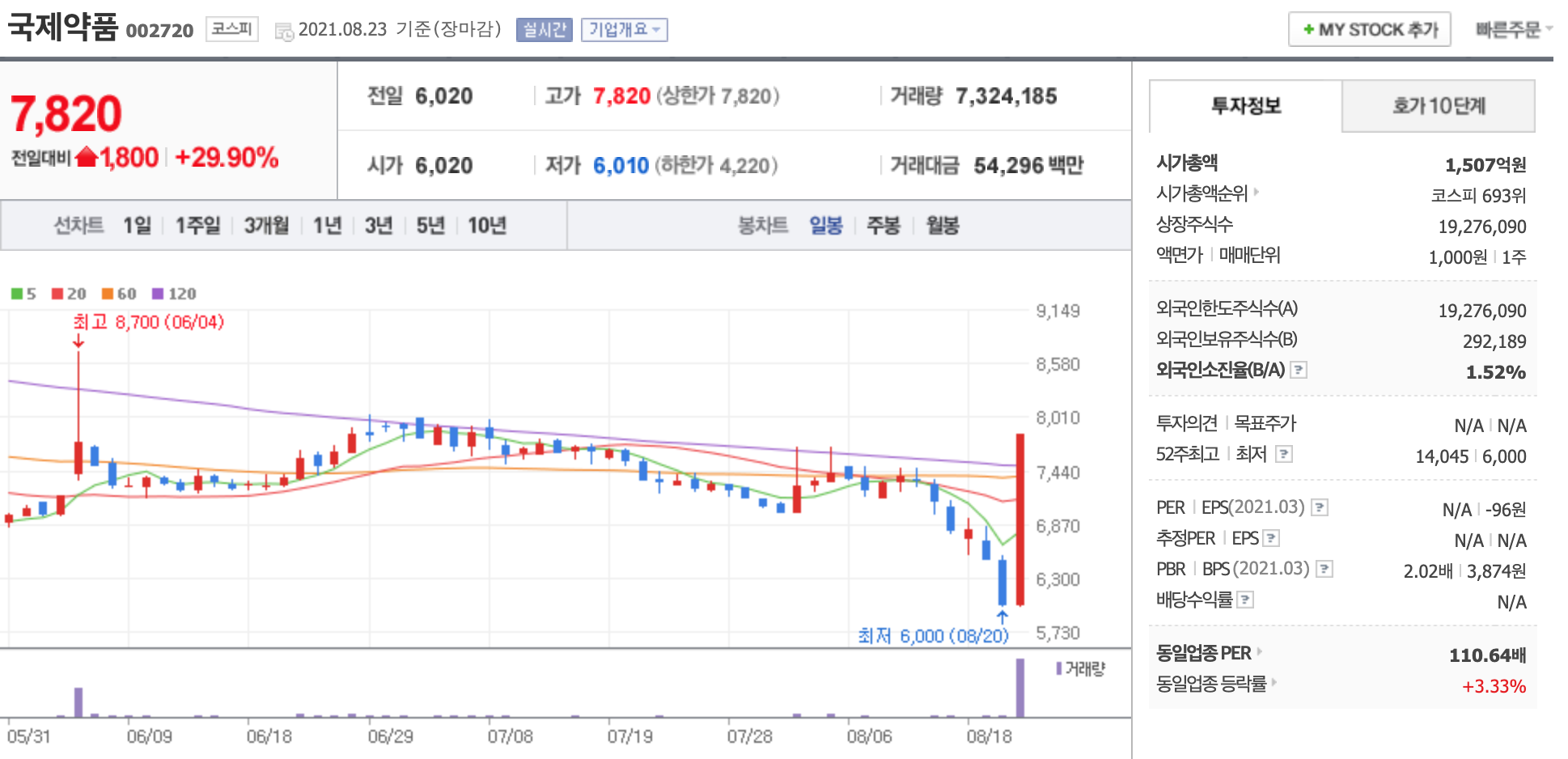The height and width of the screenshot is (759, 1568).
Task: Switch to the 투자정보 tab
Action: (1246, 106)
